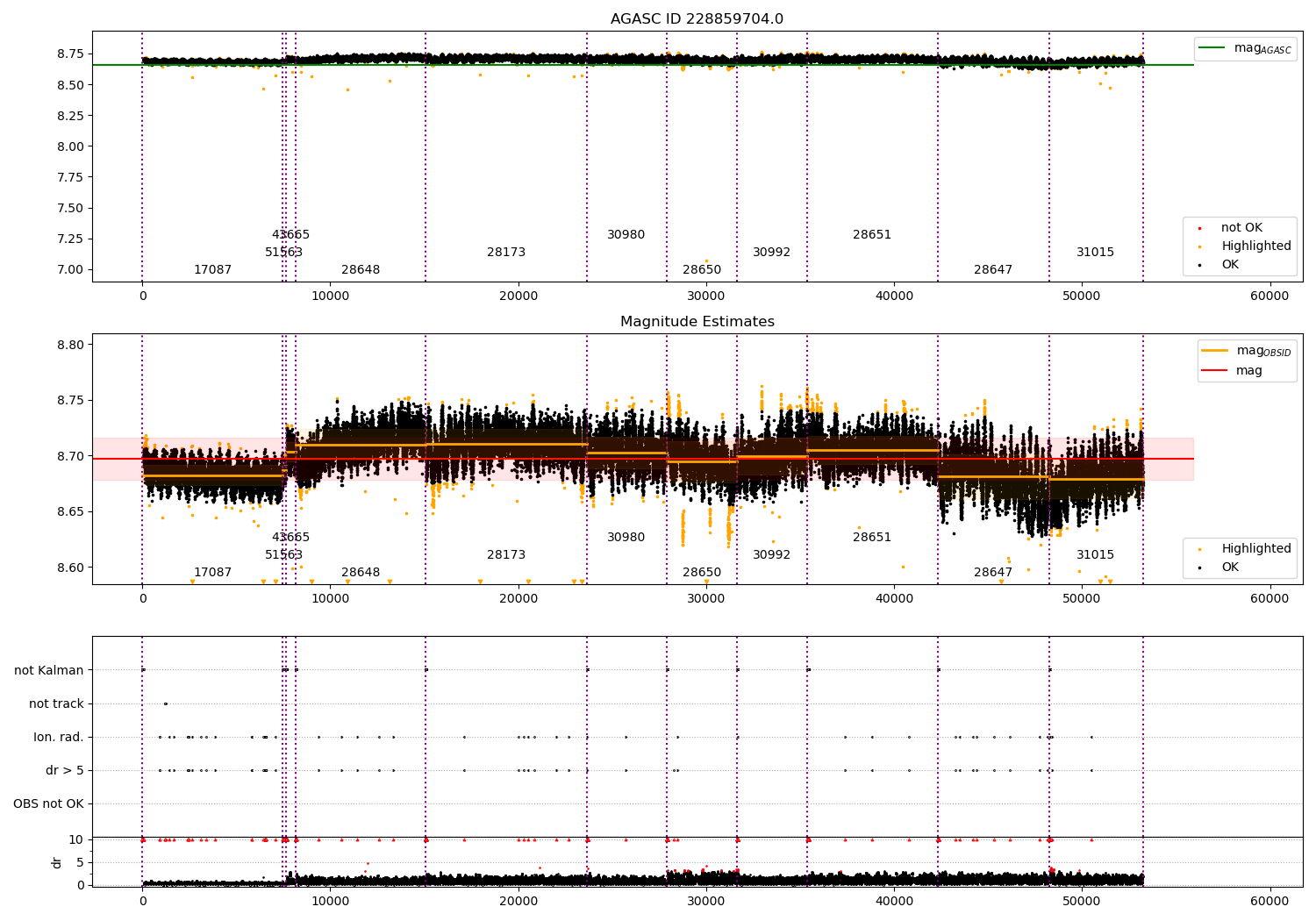
Task: Click the 'not Kalman' axis label
Action: (x=49, y=670)
